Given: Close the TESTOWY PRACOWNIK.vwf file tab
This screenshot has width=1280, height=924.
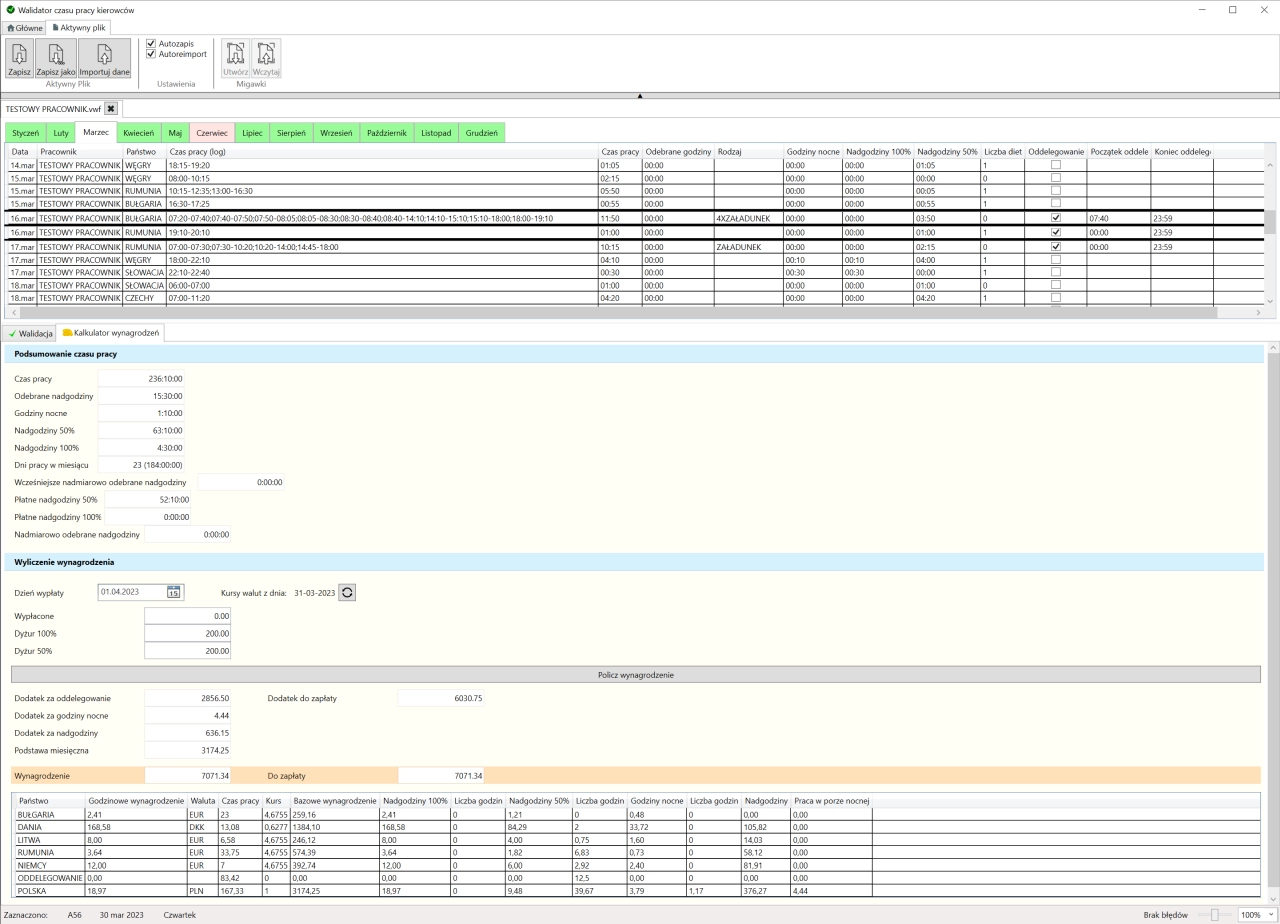Looking at the screenshot, I should (x=110, y=107).
